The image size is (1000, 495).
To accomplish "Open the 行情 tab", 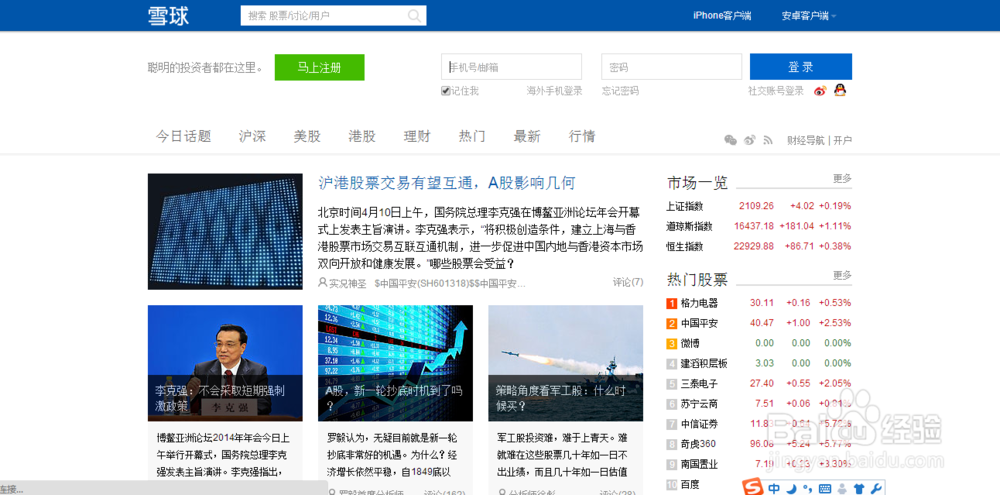I will (x=582, y=136).
